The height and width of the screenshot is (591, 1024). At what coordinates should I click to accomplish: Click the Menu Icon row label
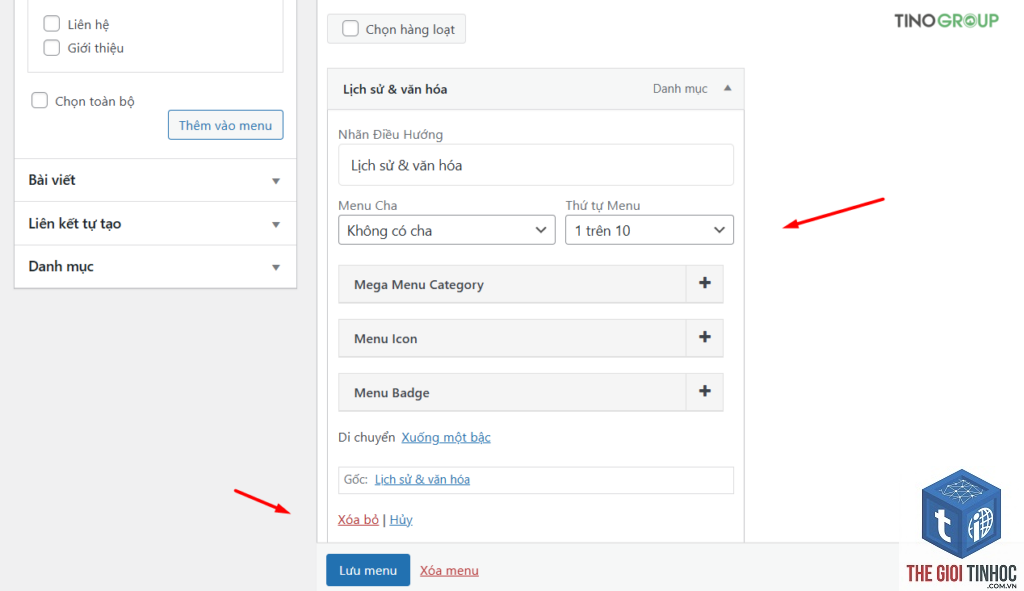(x=385, y=339)
